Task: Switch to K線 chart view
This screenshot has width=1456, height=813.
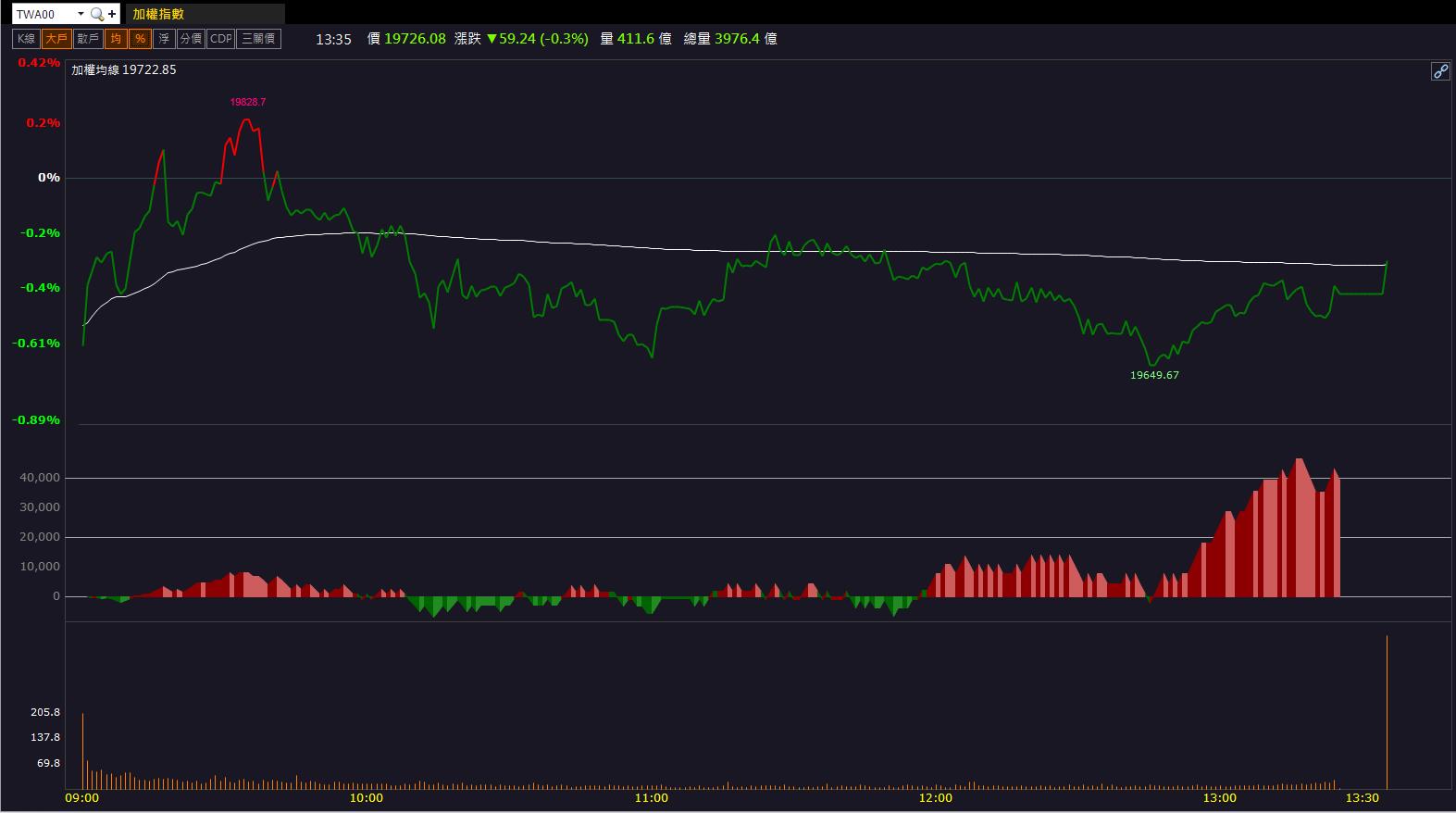Action: click(x=26, y=39)
